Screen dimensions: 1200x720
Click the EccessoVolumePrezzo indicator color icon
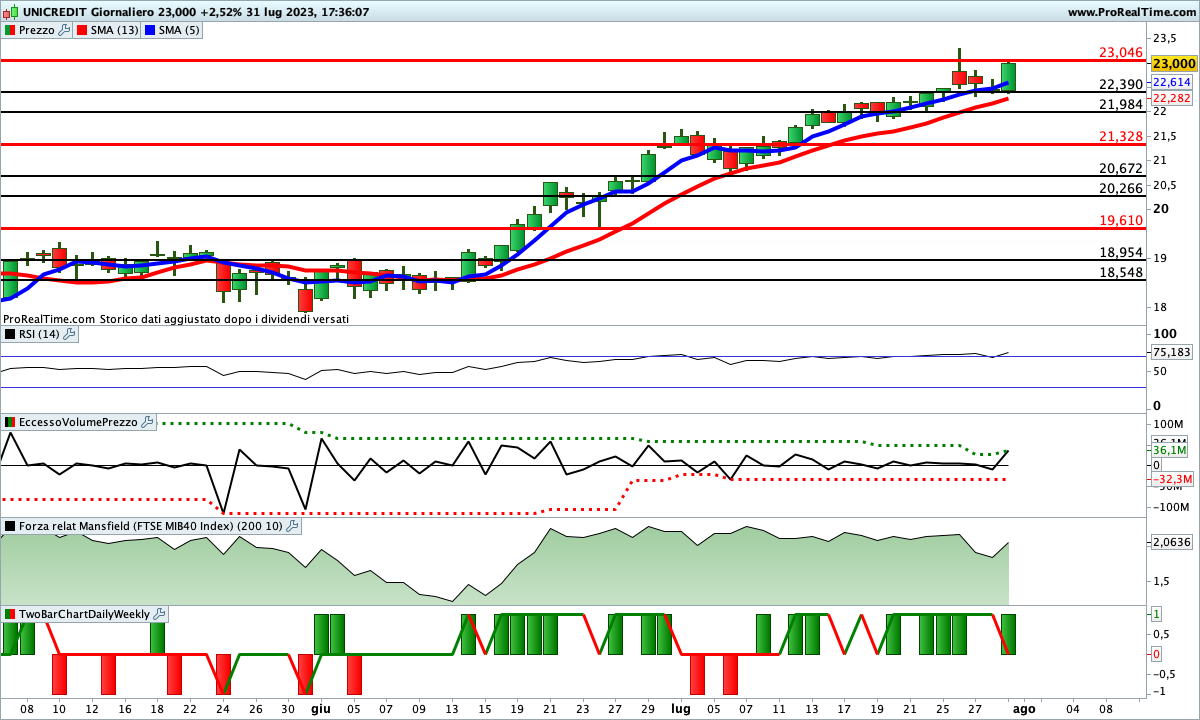click(x=10, y=422)
